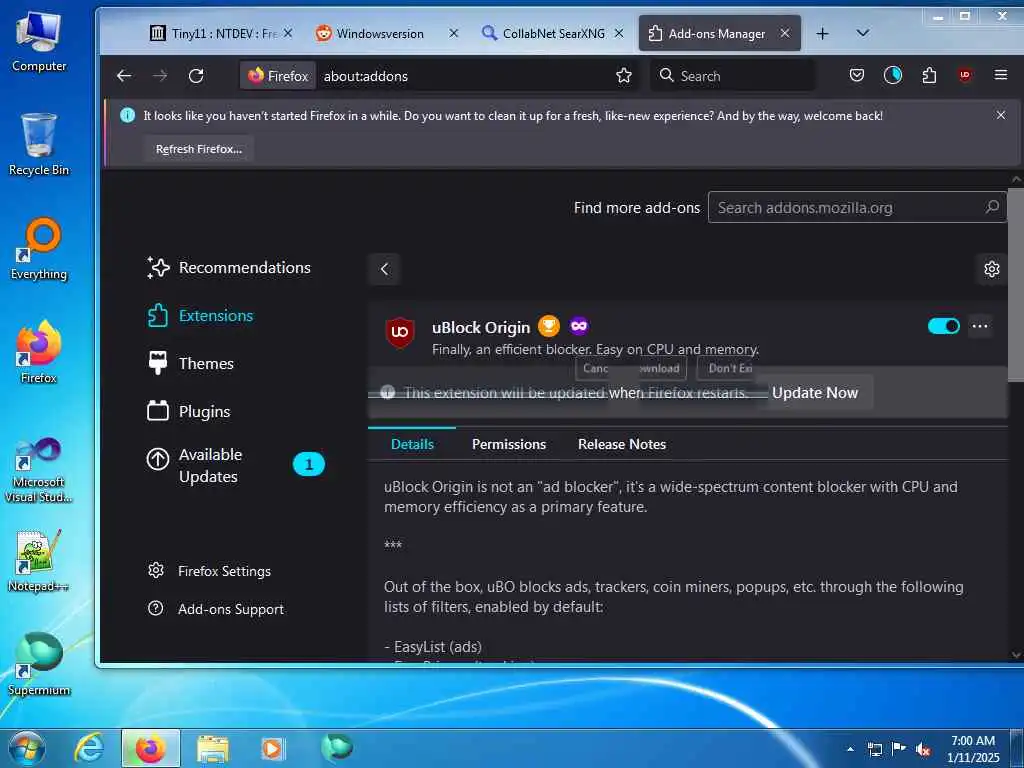Open the Plugins category
The height and width of the screenshot is (768, 1024).
coord(189,411)
